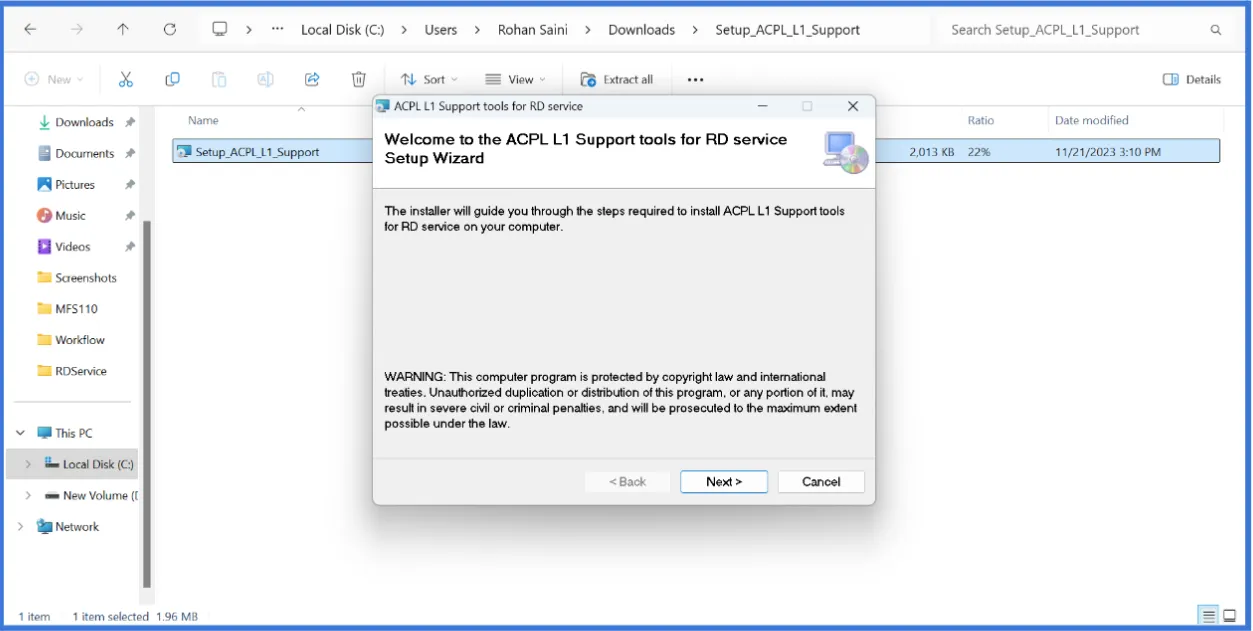Sort files by Ratio column header
The image size is (1253, 631).
980,120
